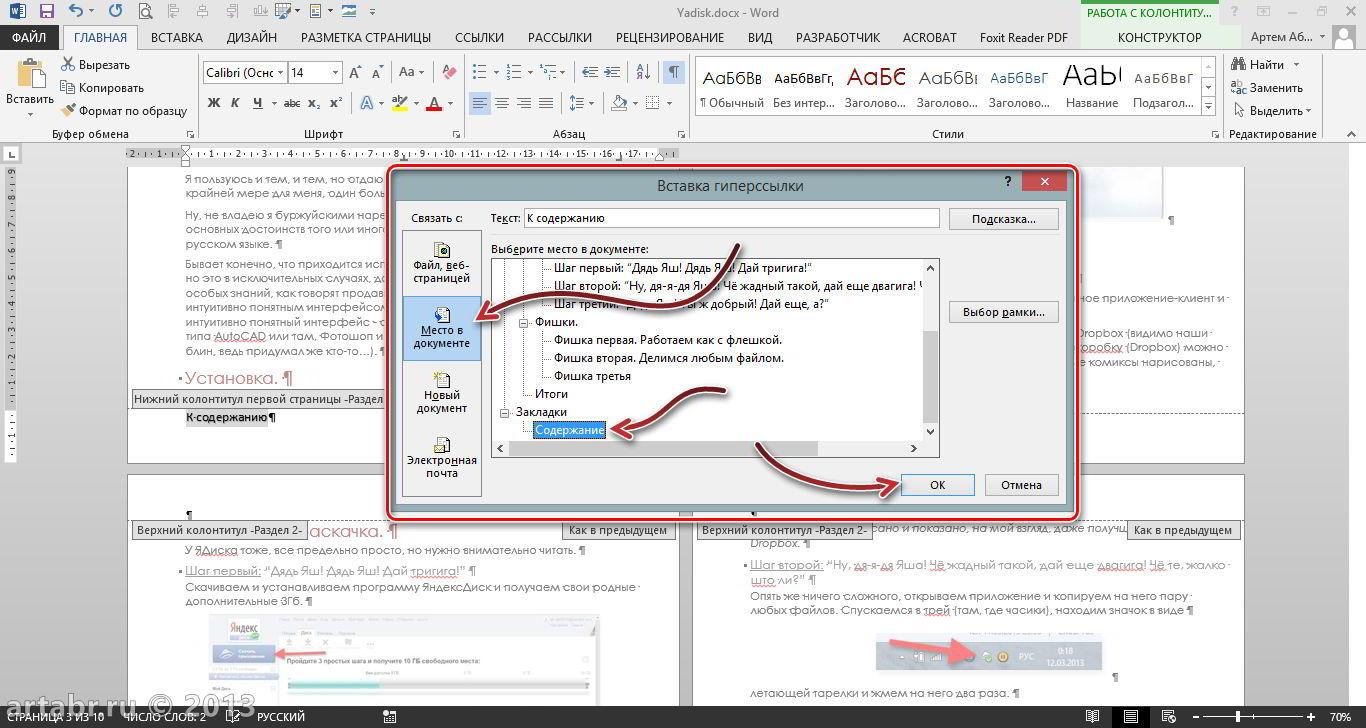The height and width of the screenshot is (728, 1366).
Task: Click the Копировать (copy) icon
Action: [68, 88]
